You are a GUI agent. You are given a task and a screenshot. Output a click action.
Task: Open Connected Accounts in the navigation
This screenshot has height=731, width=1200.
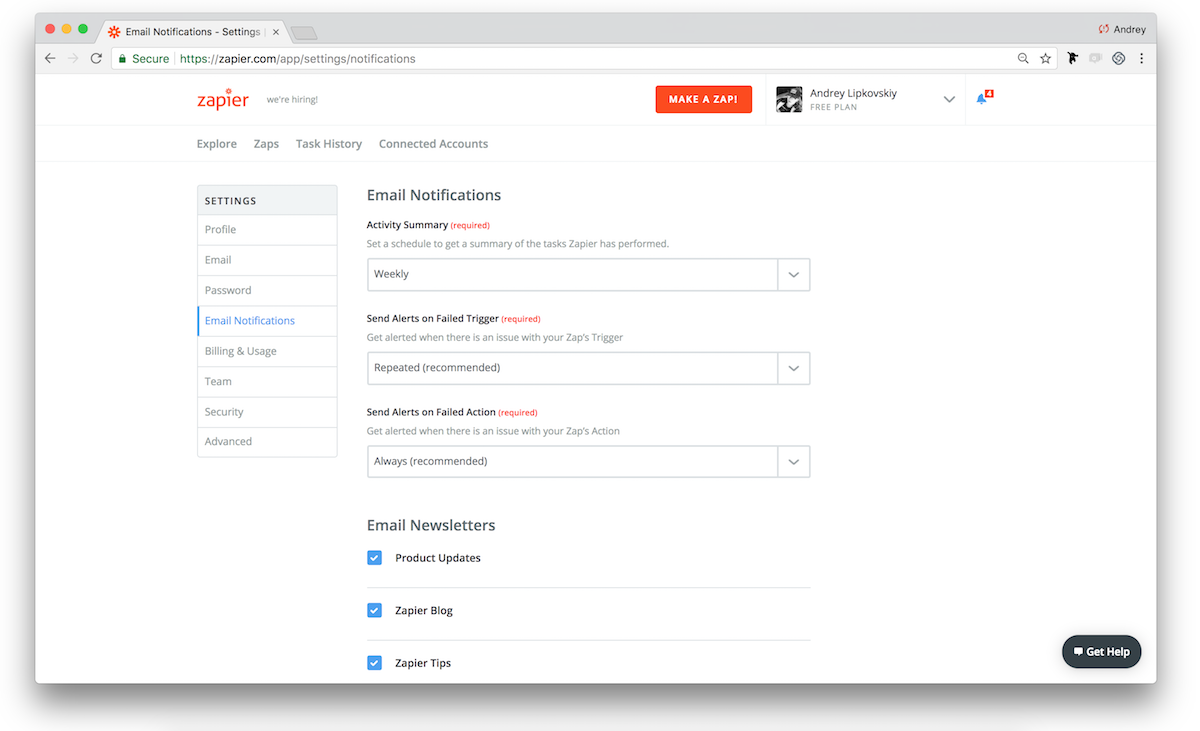433,144
